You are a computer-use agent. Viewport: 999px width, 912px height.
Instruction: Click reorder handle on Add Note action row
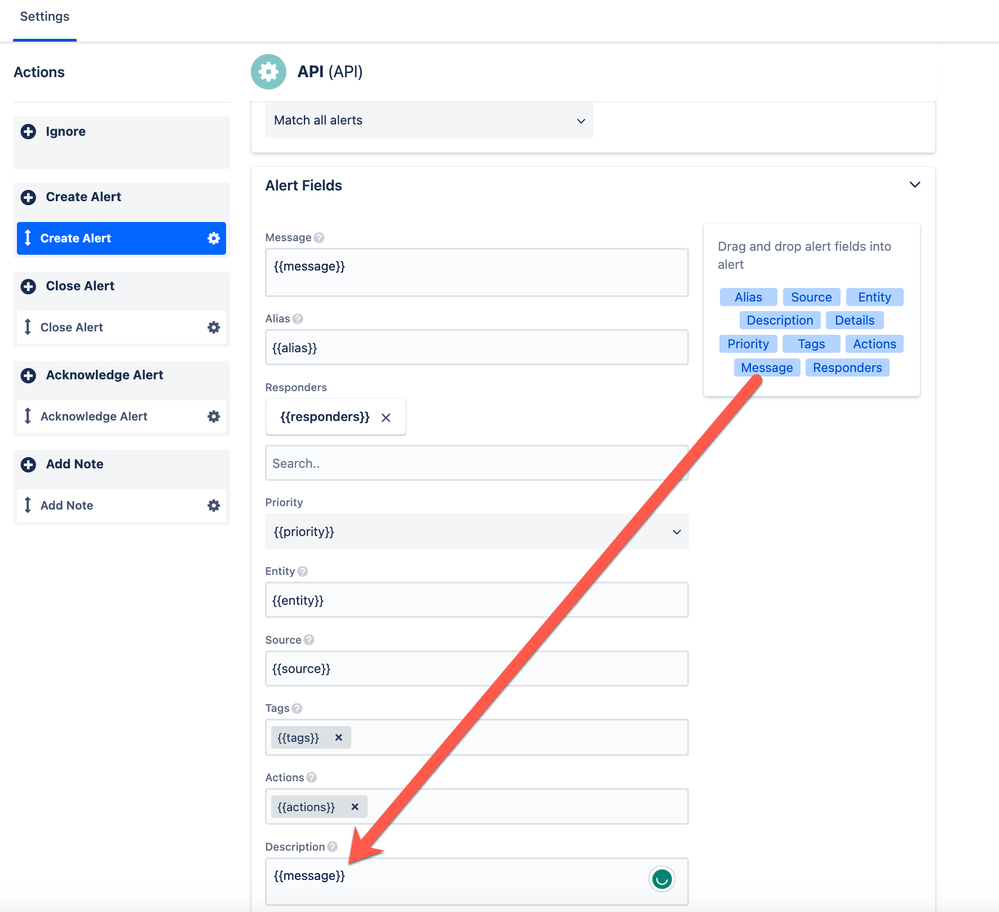click(27, 505)
